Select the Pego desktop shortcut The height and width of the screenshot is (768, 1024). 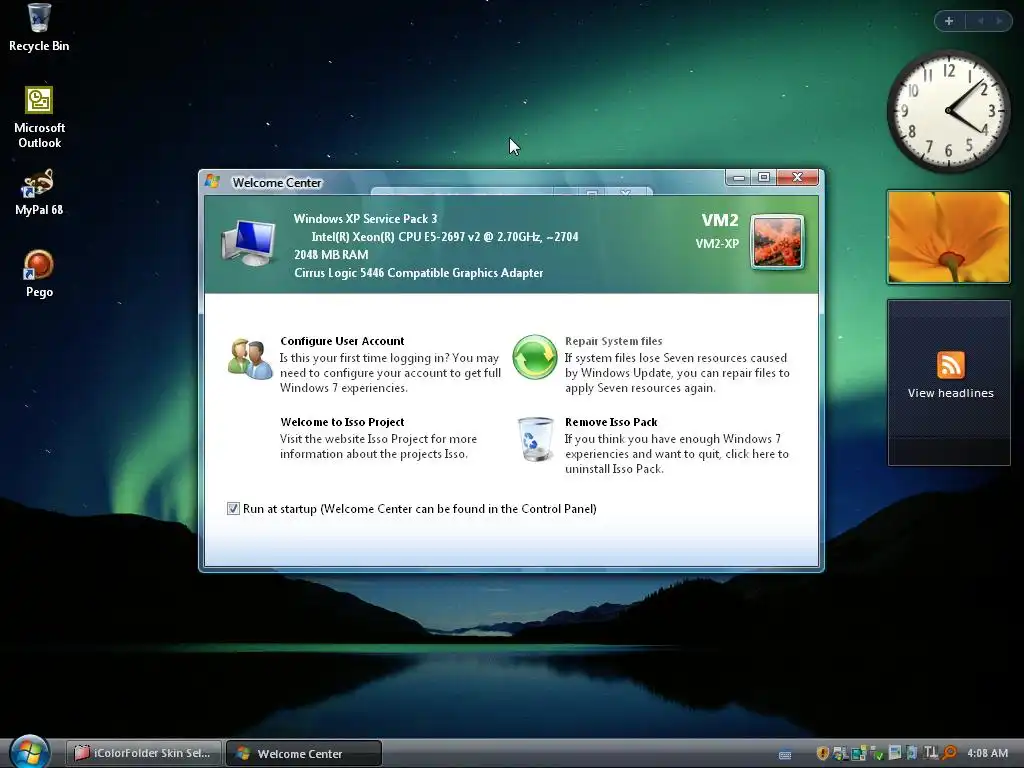click(39, 274)
